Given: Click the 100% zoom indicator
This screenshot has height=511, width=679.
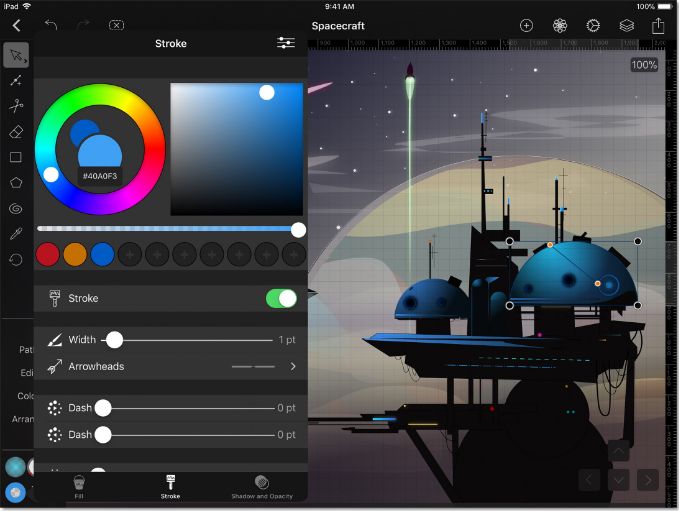Looking at the screenshot, I should [644, 65].
